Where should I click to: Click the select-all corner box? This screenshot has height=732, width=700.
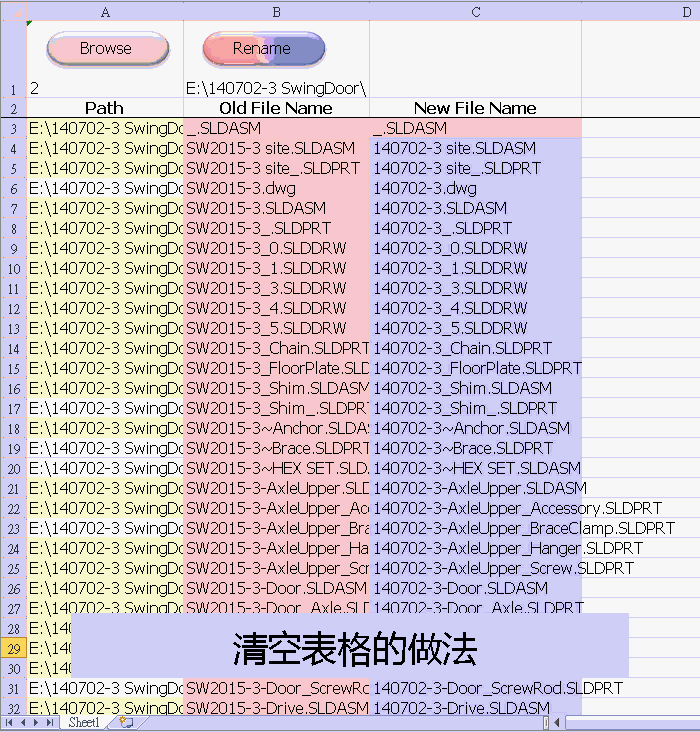tap(14, 12)
